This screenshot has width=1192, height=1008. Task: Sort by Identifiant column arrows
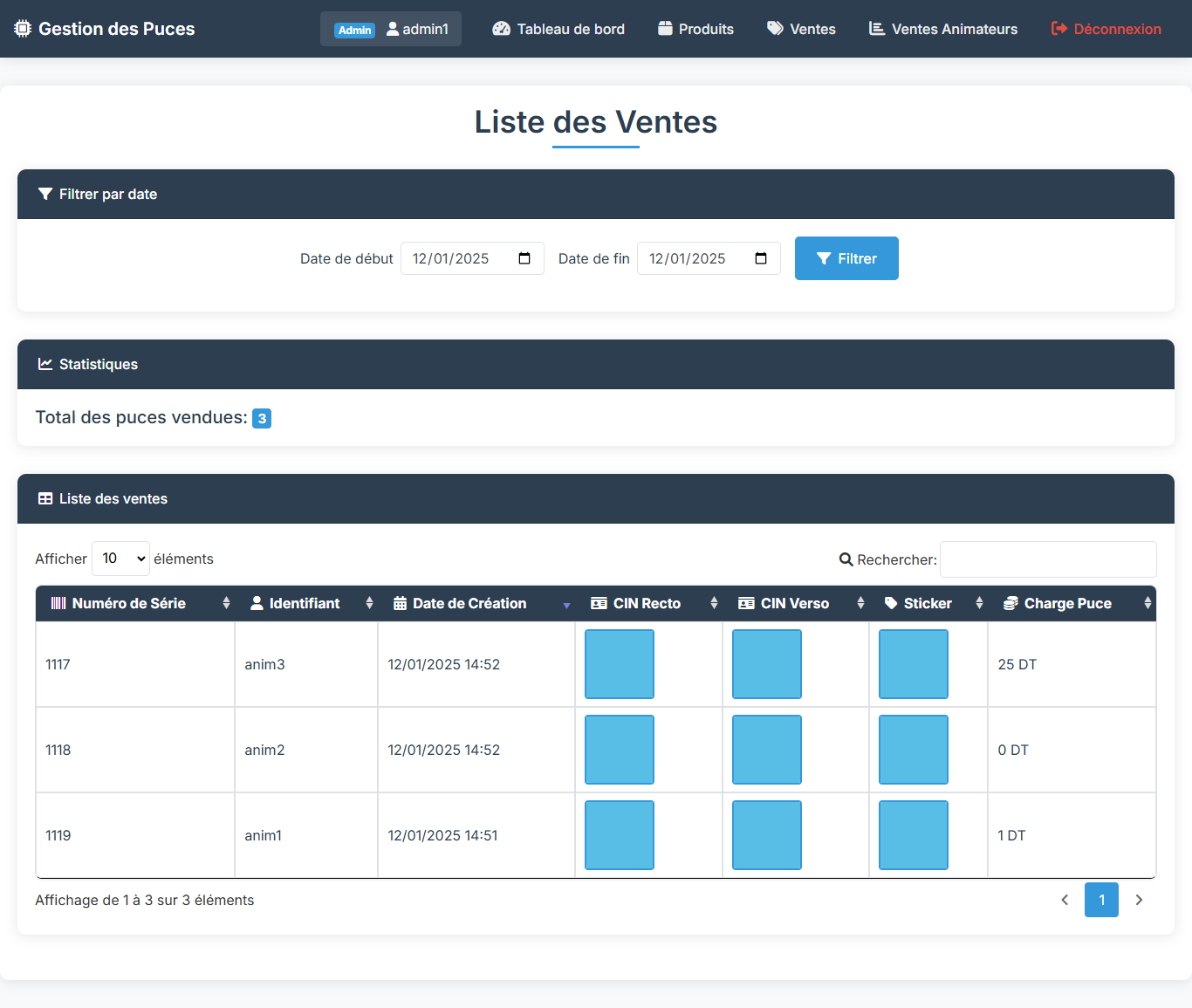click(x=369, y=603)
